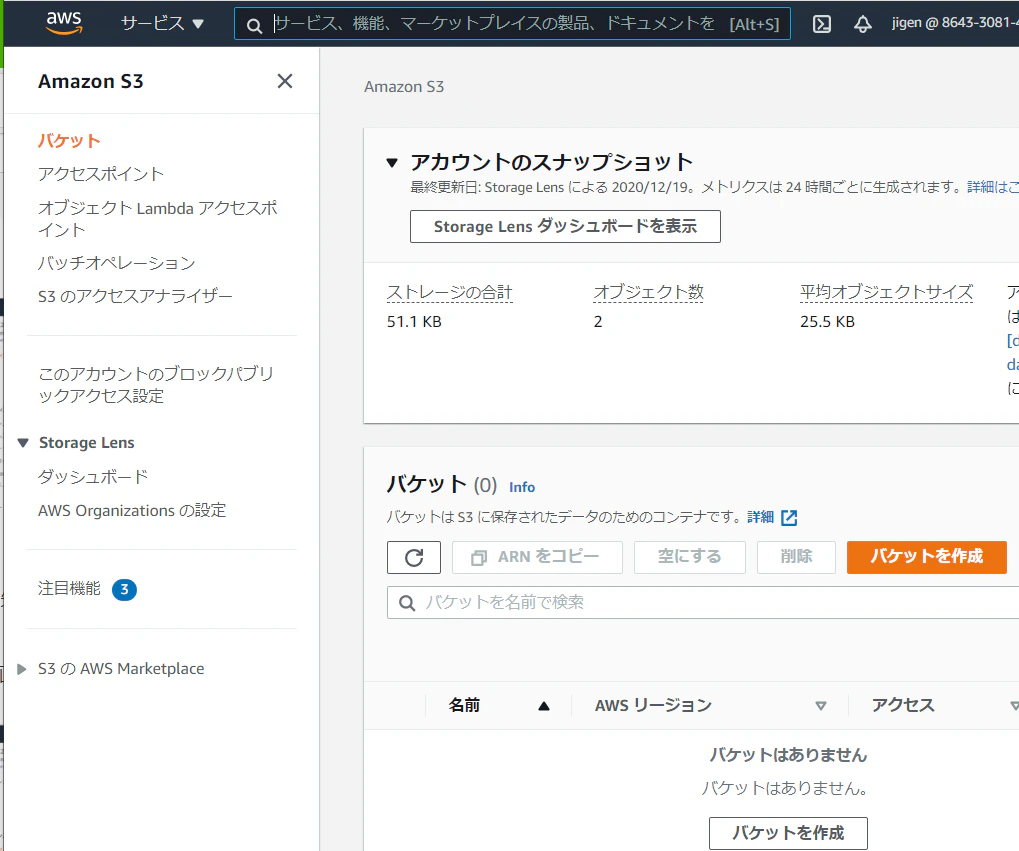Refresh the bucket list
Viewport: 1019px width, 851px height.
coord(414,557)
